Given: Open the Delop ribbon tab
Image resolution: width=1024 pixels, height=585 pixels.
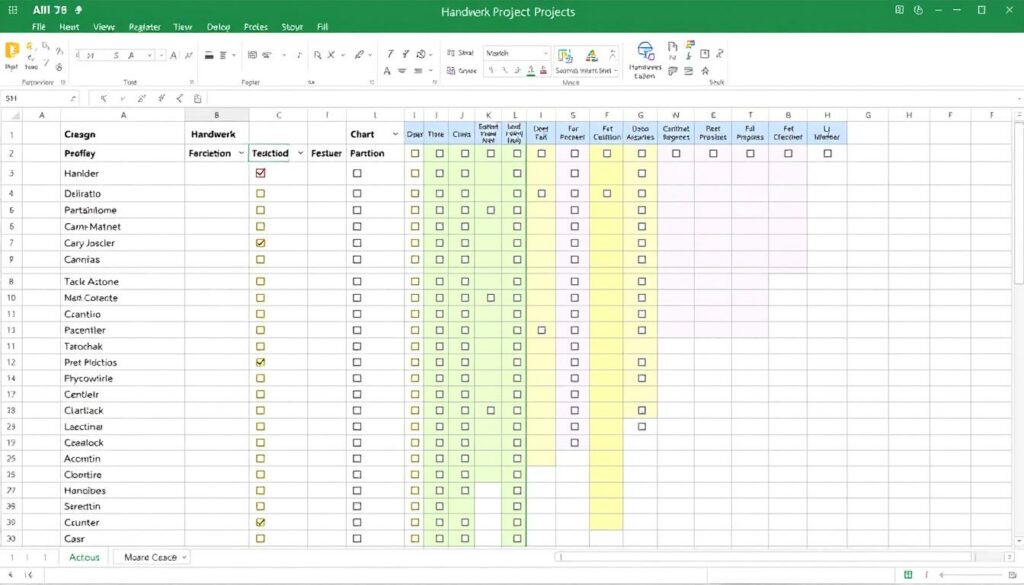Looking at the screenshot, I should pos(218,27).
